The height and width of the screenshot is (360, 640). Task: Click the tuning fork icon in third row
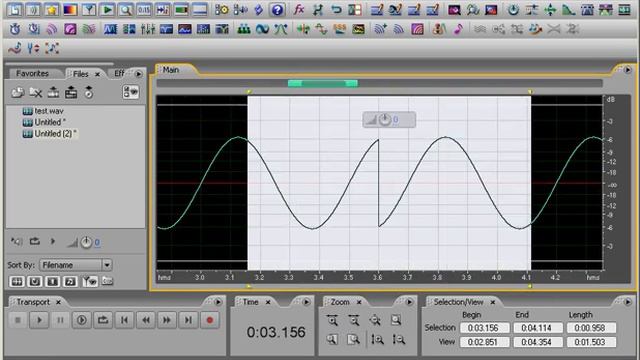pyautogui.click(x=33, y=49)
